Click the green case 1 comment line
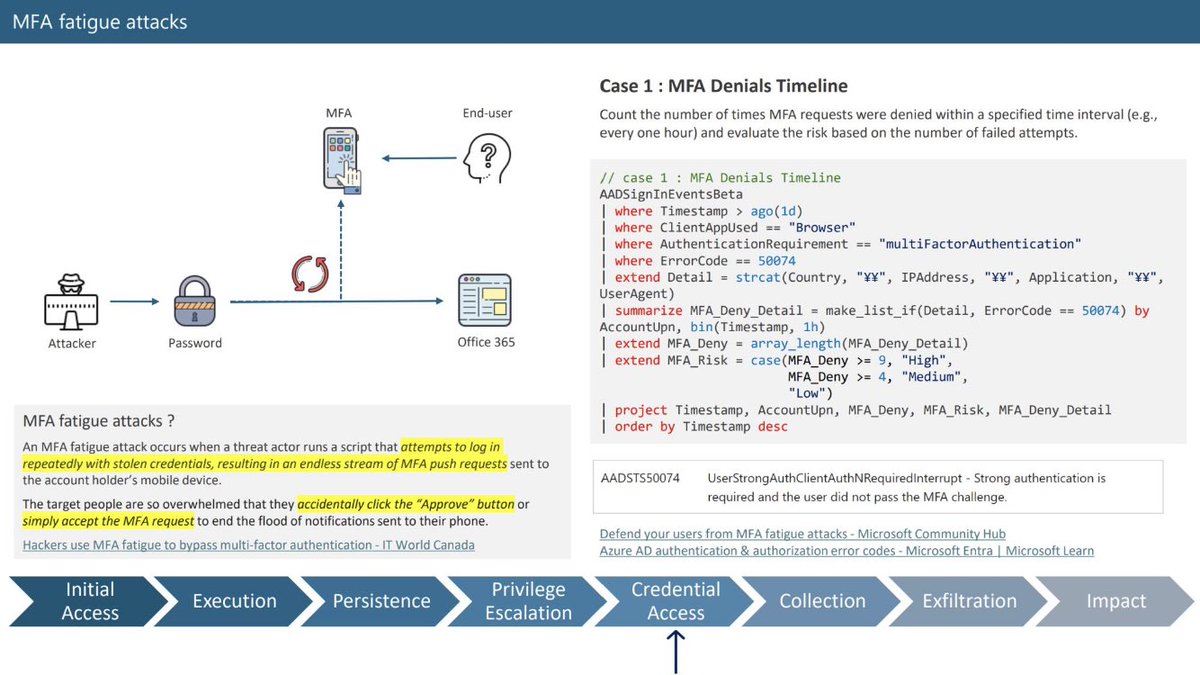This screenshot has height=675, width=1200. 720,178
